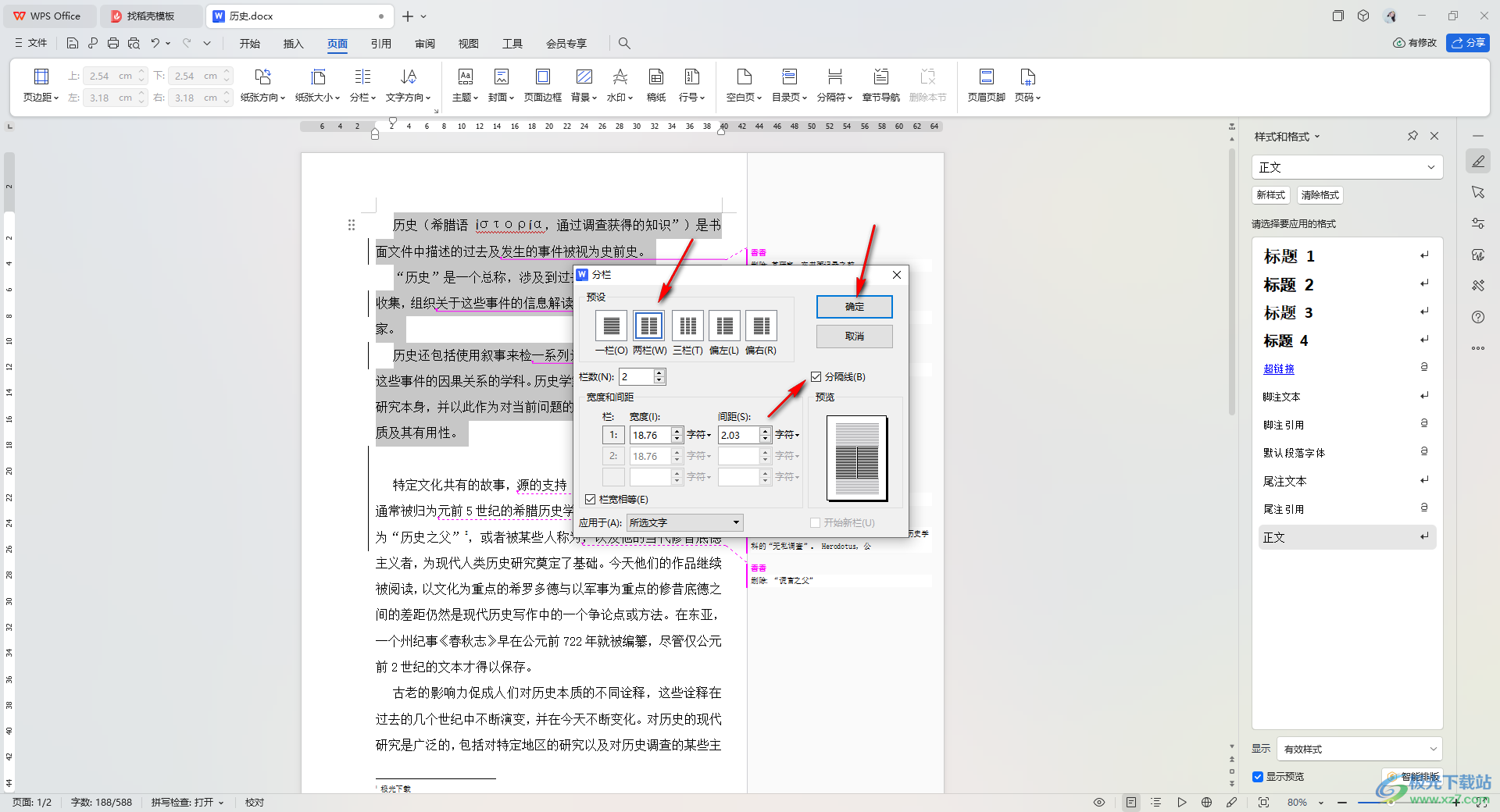1500x812 pixels.
Task: Pin the styles and formatting panel
Action: pos(1412,136)
